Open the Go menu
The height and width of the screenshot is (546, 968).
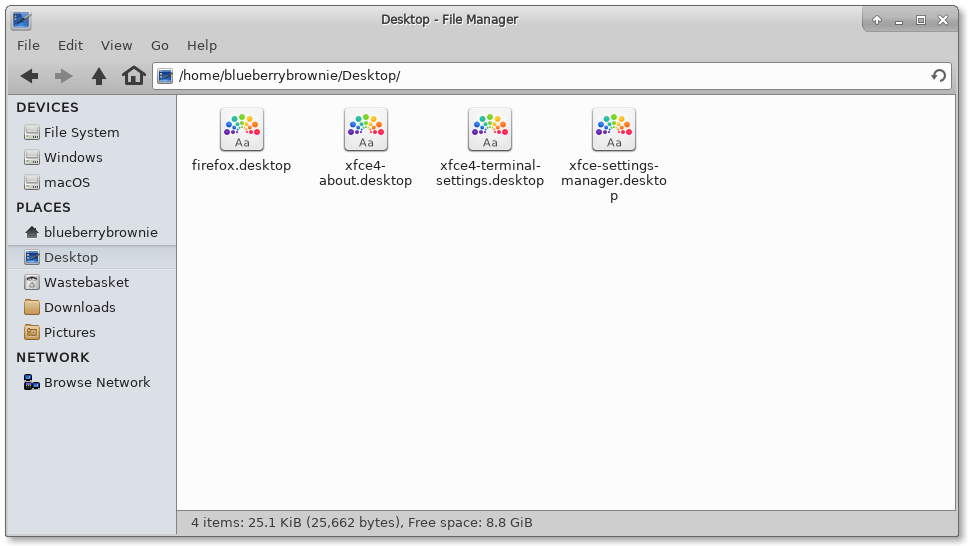tap(160, 46)
